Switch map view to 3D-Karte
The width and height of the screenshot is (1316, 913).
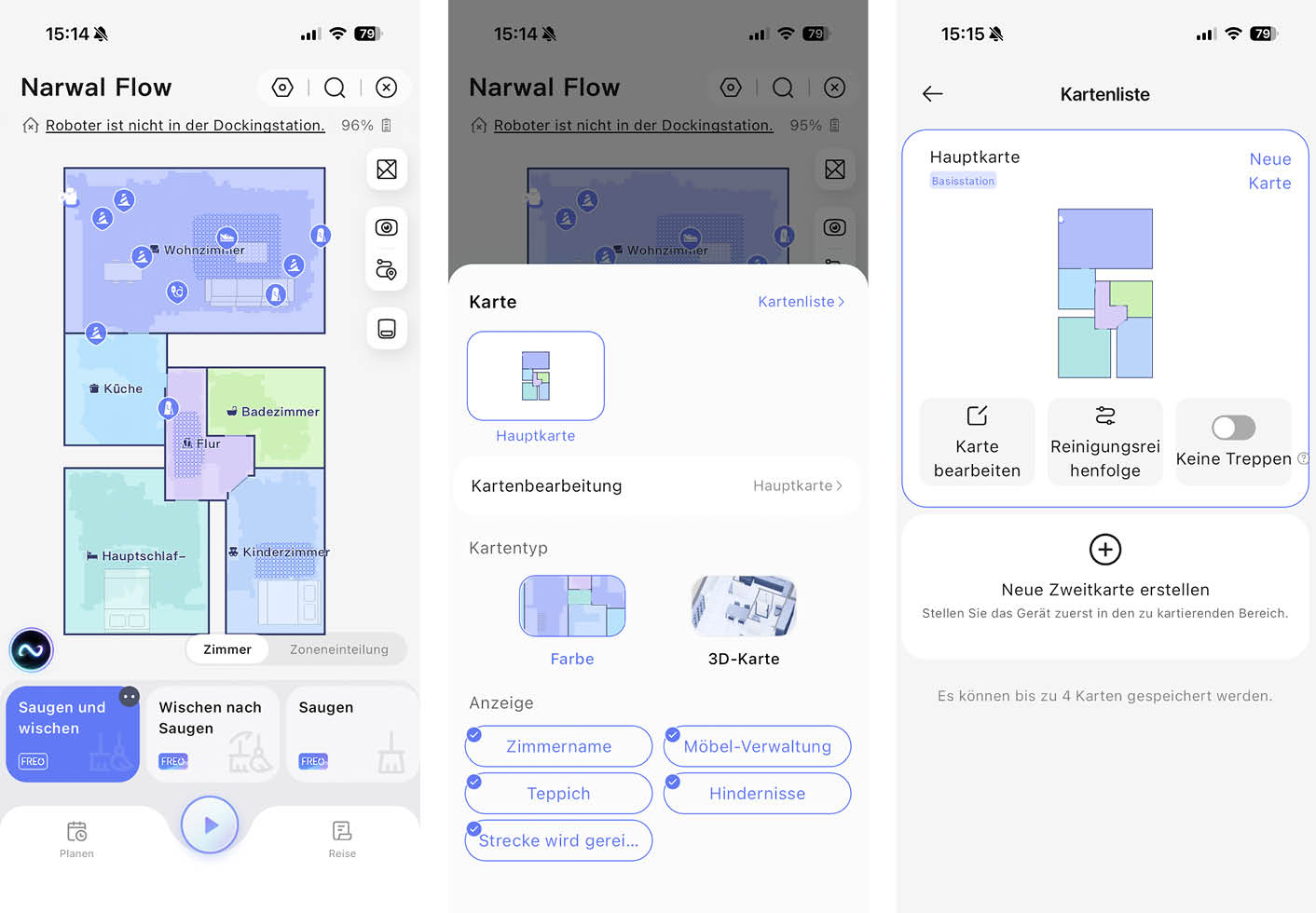click(743, 620)
